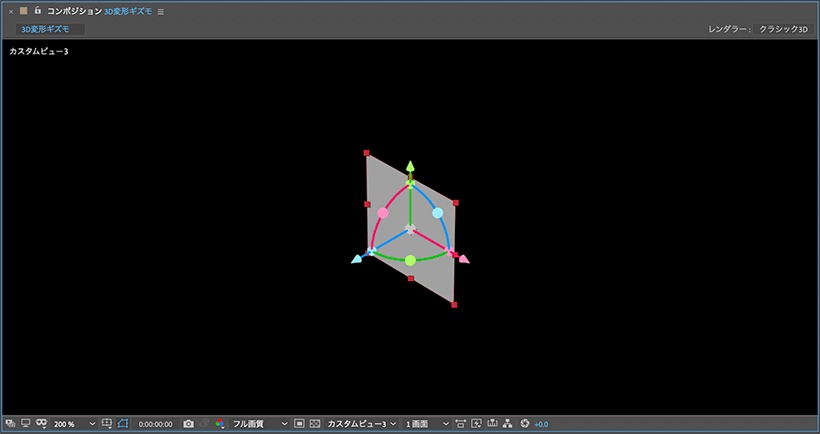Click the snapshot camera icon
This screenshot has height=434, width=820.
click(x=188, y=424)
